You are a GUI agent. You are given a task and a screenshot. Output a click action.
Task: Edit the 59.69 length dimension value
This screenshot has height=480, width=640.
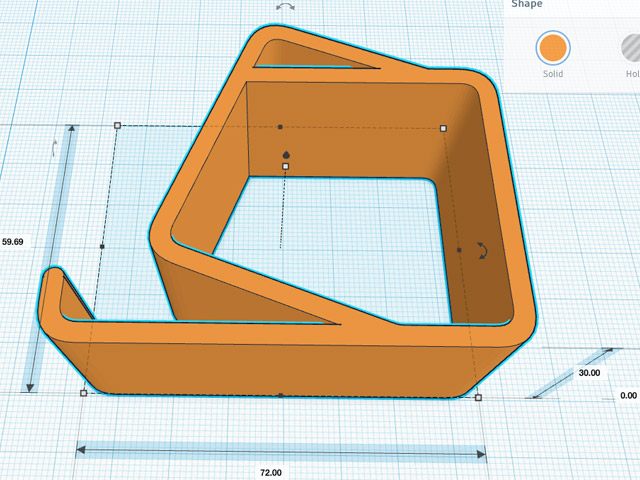[x=13, y=242]
